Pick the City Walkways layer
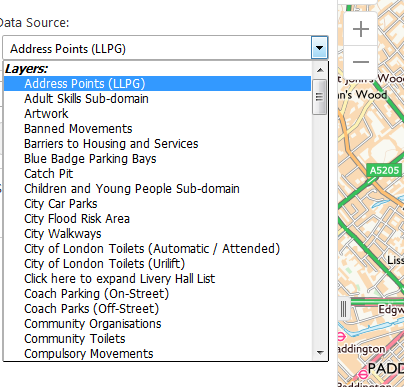 (157, 234)
